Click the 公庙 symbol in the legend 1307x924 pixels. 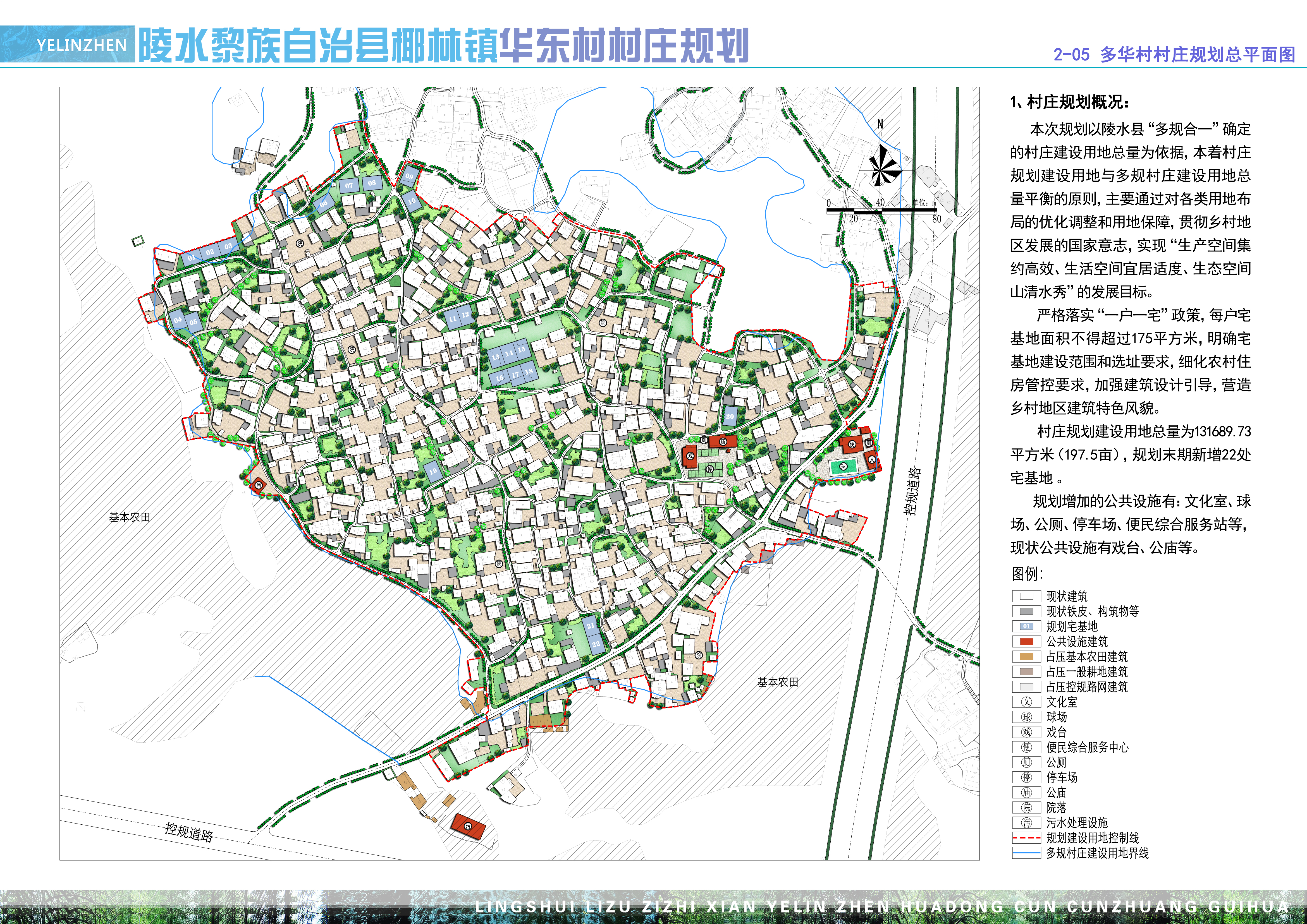[1026, 792]
